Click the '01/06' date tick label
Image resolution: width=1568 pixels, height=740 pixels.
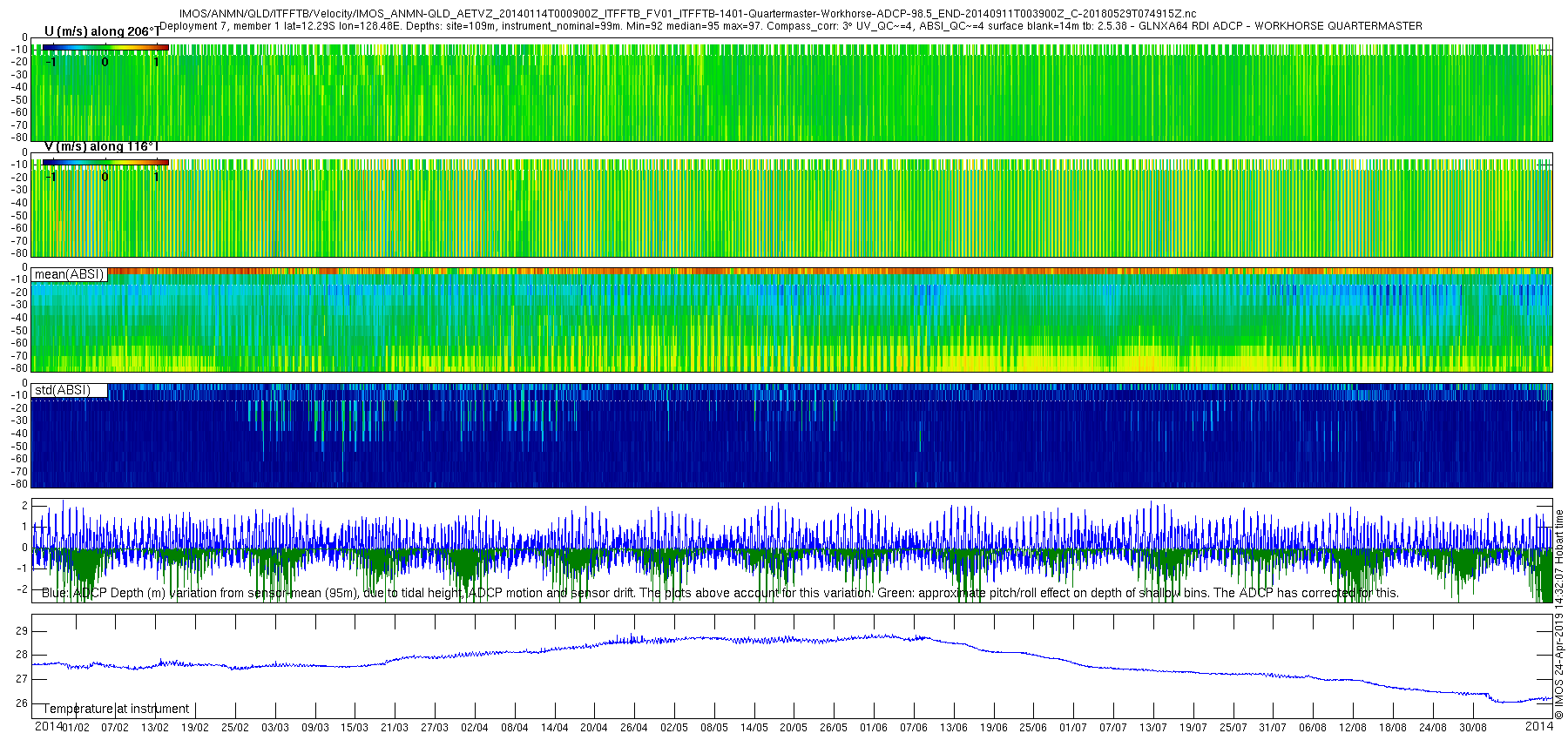(x=874, y=728)
